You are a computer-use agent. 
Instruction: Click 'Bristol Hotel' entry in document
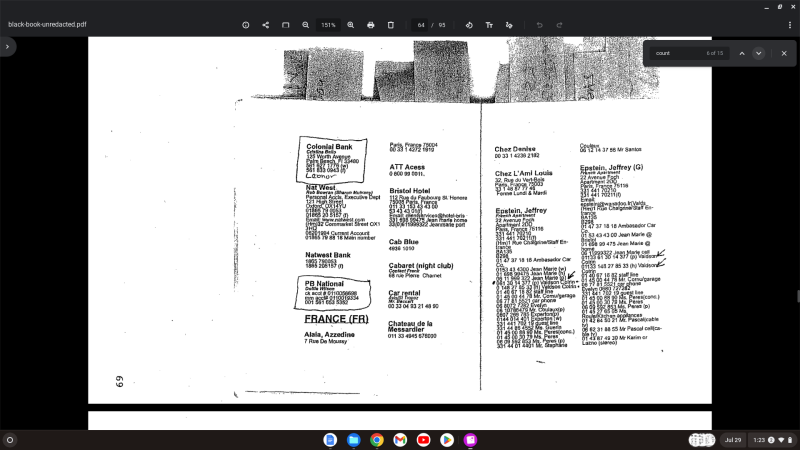pyautogui.click(x=410, y=191)
